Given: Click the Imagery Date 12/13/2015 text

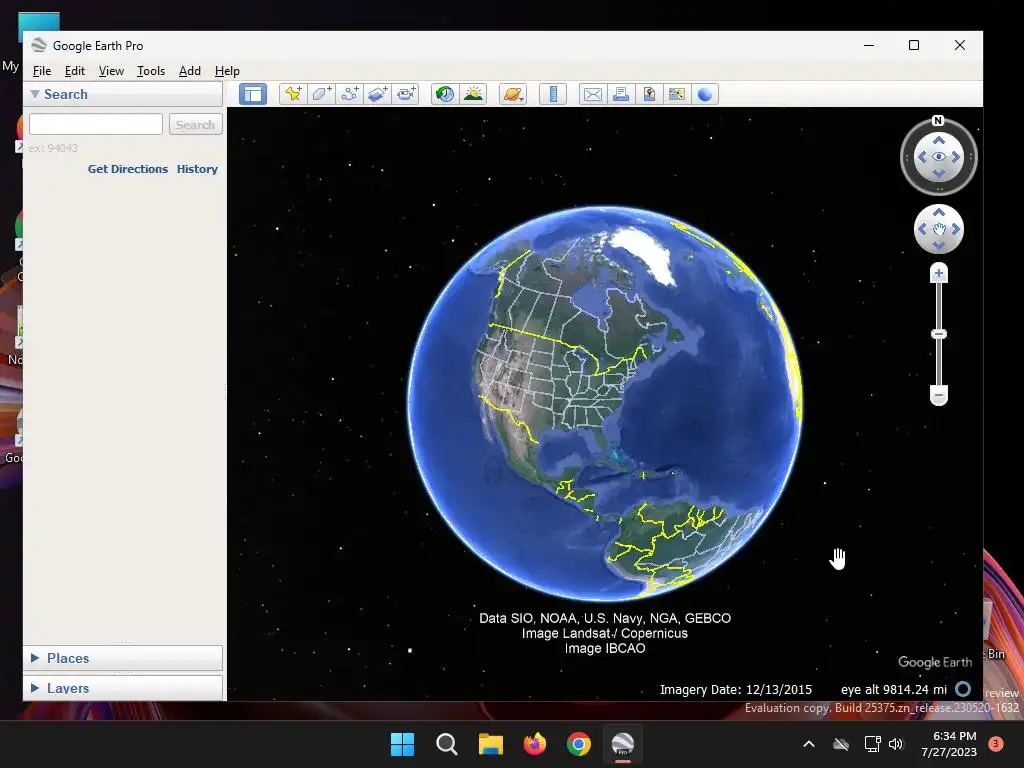Looking at the screenshot, I should tap(736, 690).
